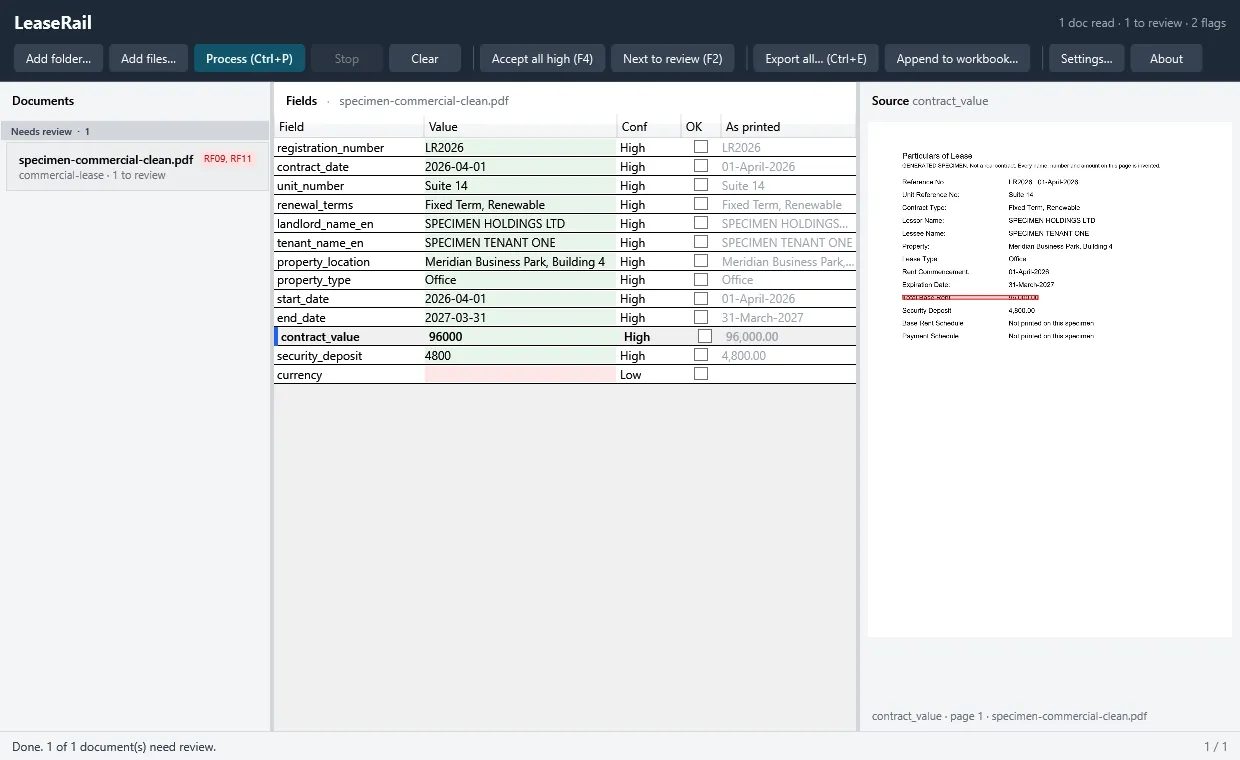Click the Clear button
Image resolution: width=1240 pixels, height=760 pixels.
(x=425, y=58)
